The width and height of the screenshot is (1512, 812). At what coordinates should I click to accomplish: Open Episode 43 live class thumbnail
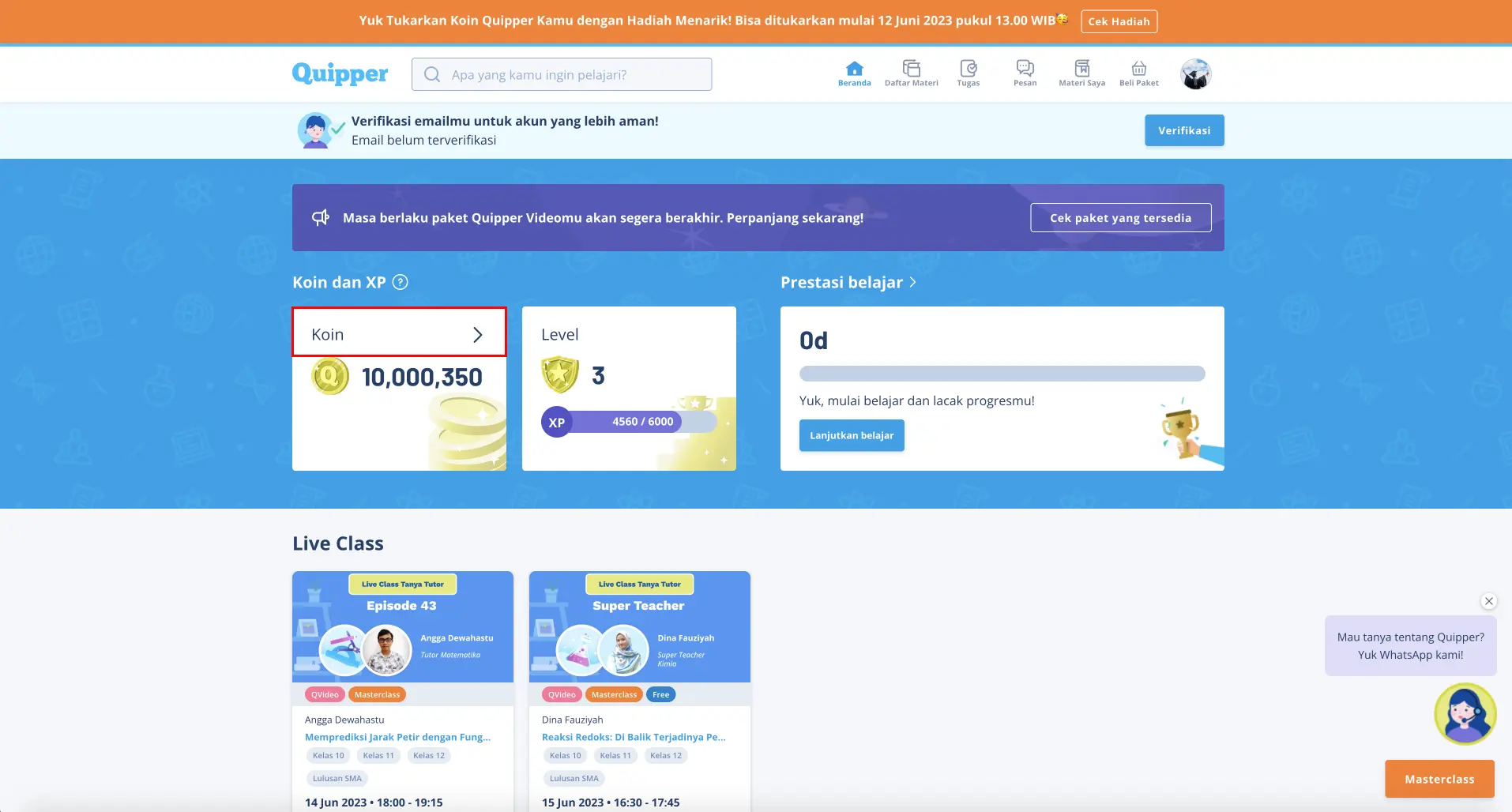[403, 626]
